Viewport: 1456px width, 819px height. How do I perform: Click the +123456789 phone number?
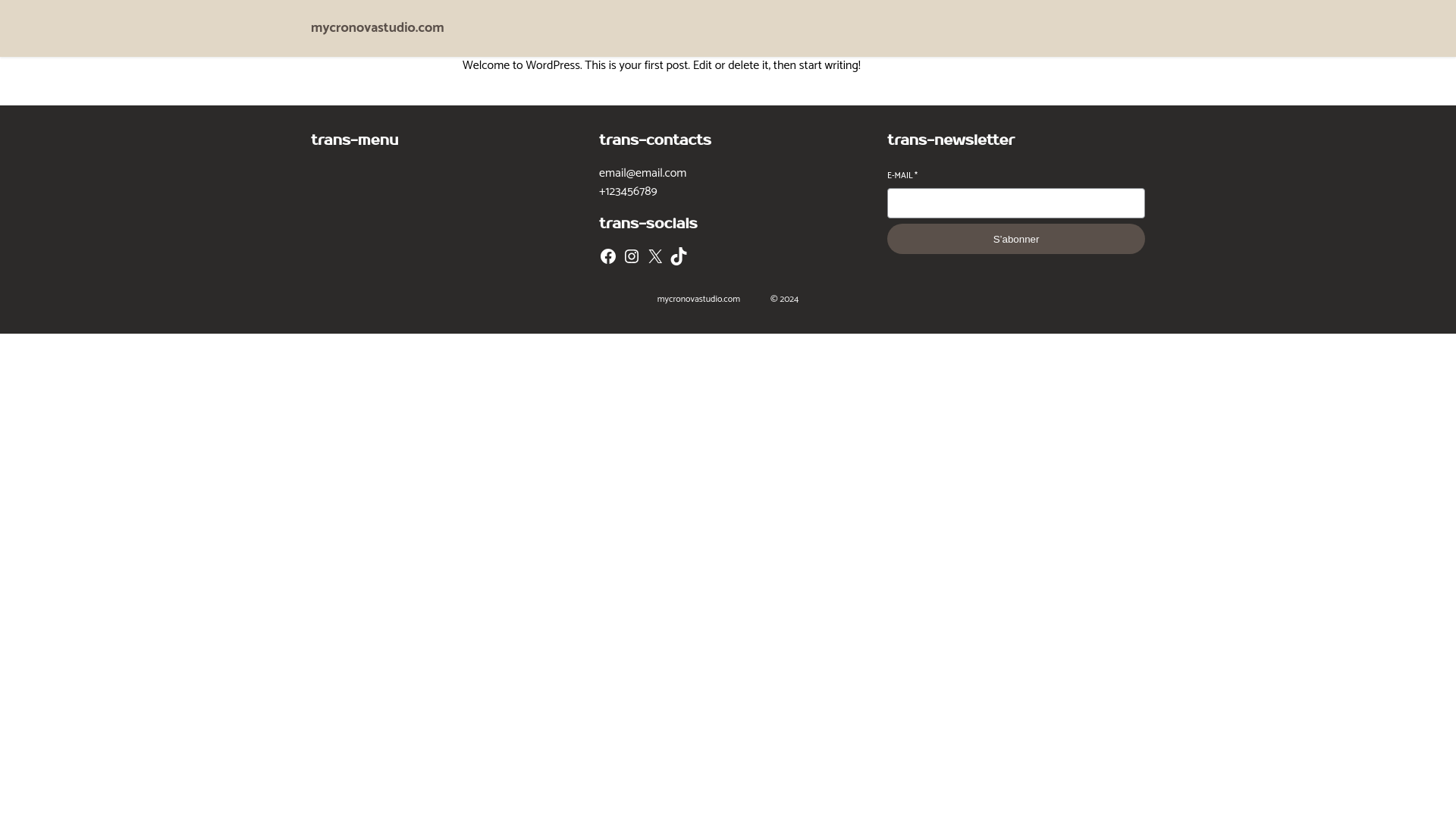point(628,191)
